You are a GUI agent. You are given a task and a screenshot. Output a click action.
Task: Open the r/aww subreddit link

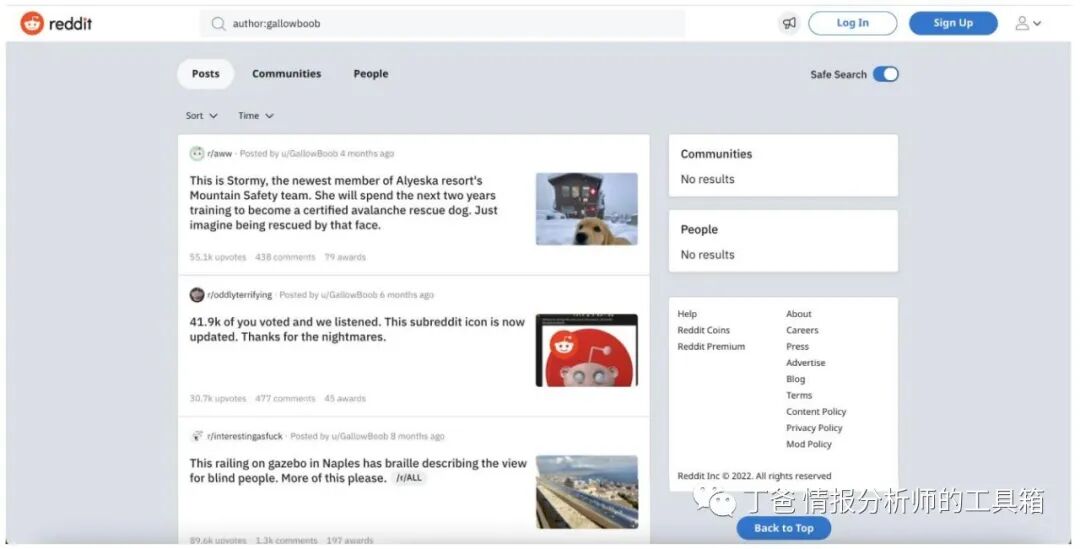pyautogui.click(x=219, y=154)
